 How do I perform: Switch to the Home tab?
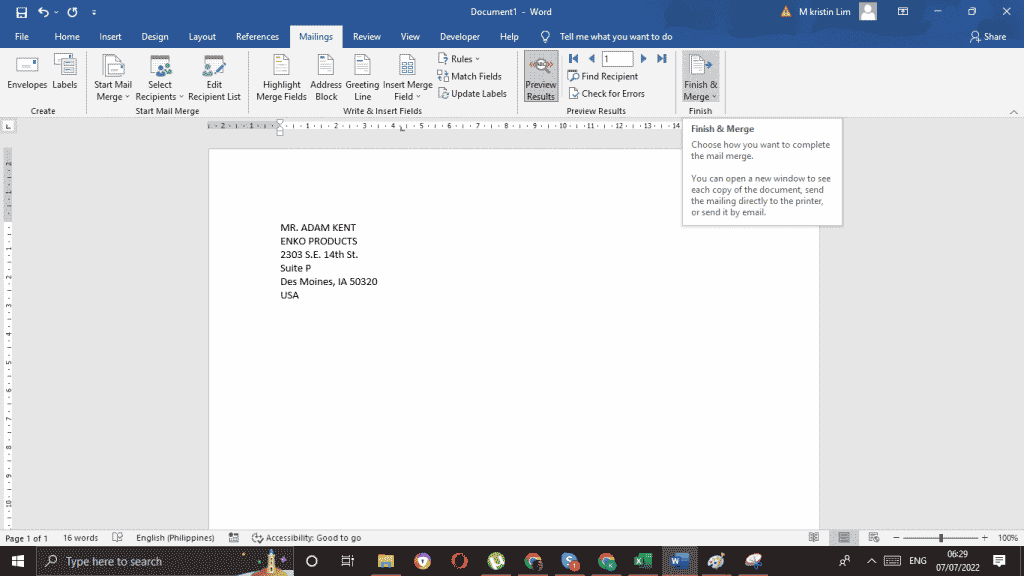(67, 37)
